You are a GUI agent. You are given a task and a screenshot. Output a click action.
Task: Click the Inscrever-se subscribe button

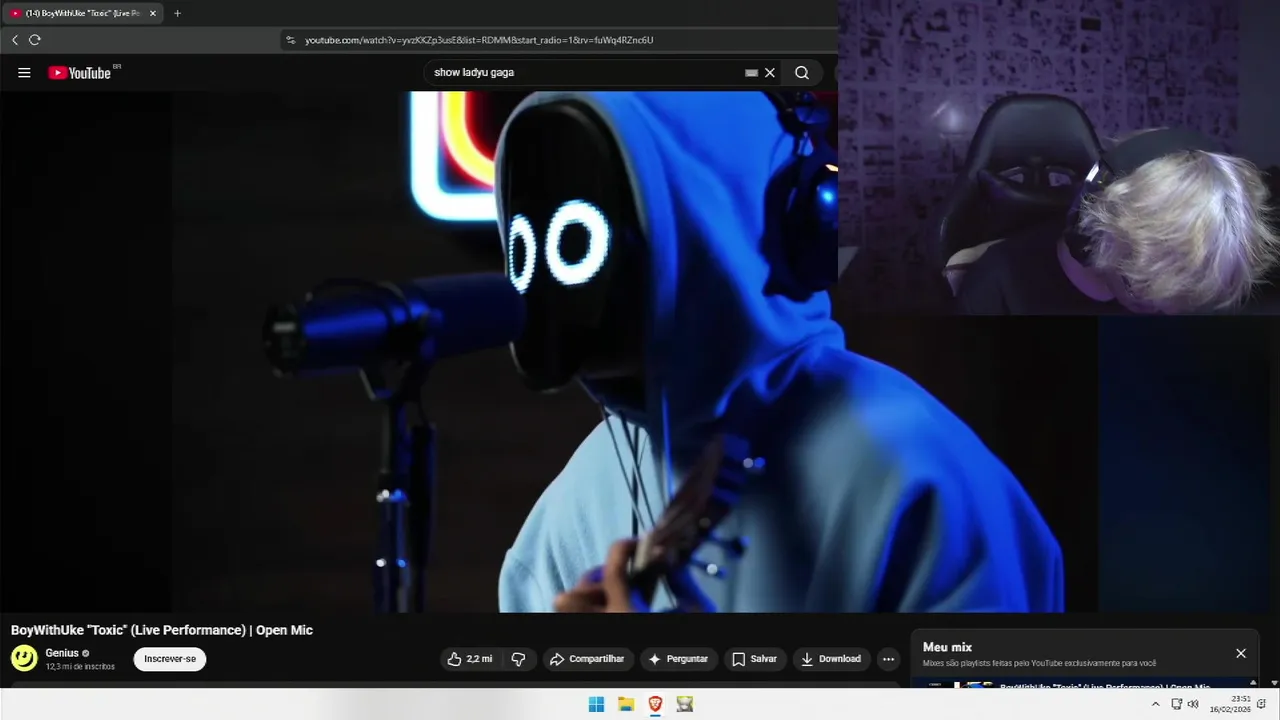pyautogui.click(x=170, y=659)
